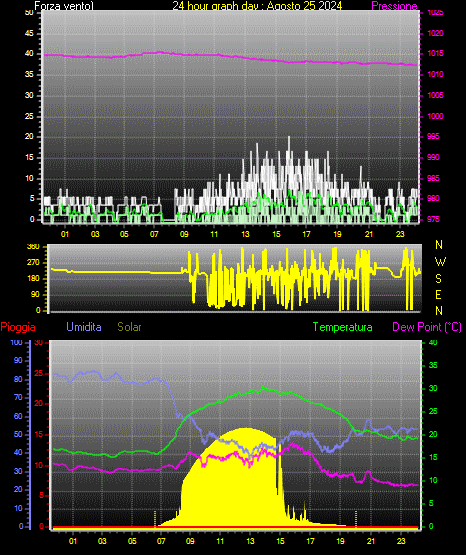Click the 100 humidity axis value
466x555 pixels.
pos(17,342)
